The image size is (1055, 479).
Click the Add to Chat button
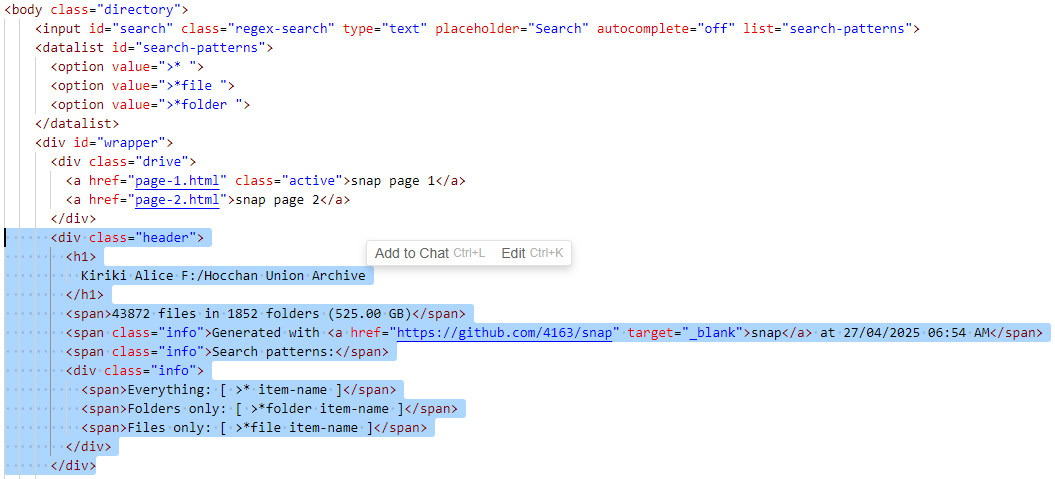coord(429,253)
